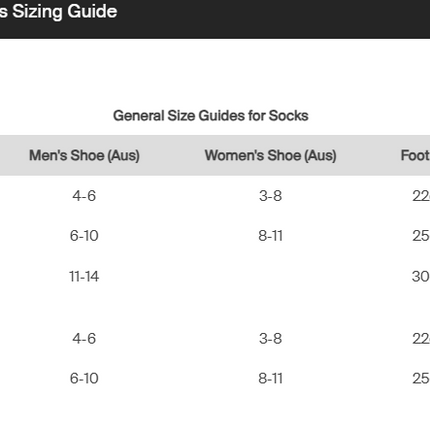The height and width of the screenshot is (430, 430).
Task: Select first men's size 6-10 cell
Action: 84,236
